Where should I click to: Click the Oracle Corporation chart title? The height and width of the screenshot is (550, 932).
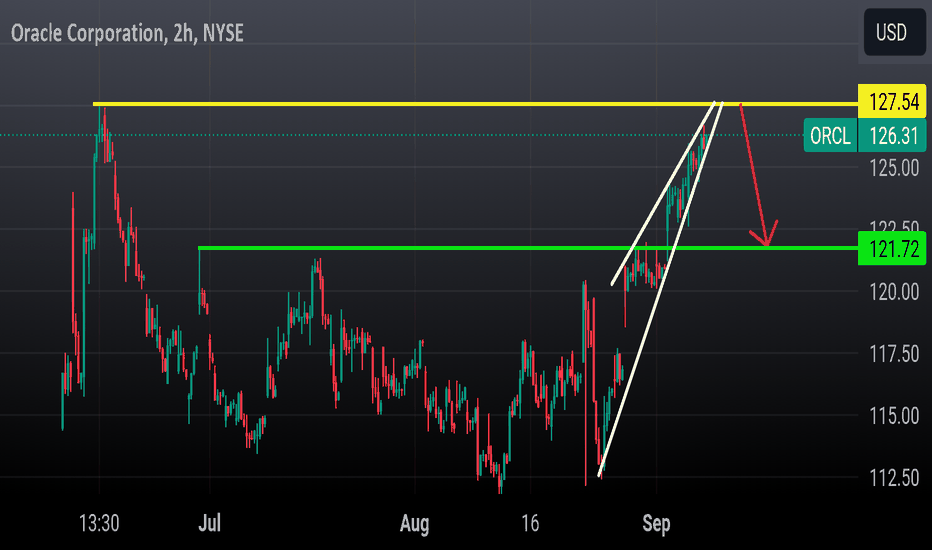pyautogui.click(x=127, y=33)
